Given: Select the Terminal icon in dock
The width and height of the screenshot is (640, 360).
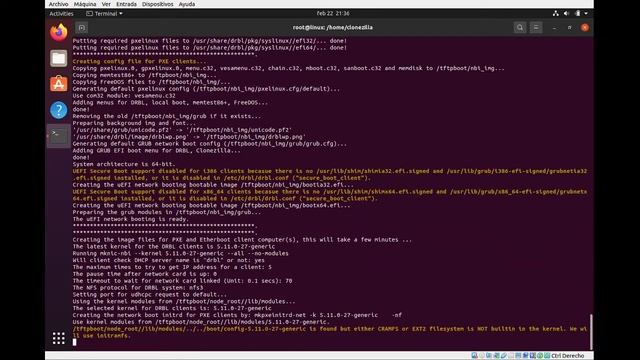Looking at the screenshot, I should coord(59,136).
